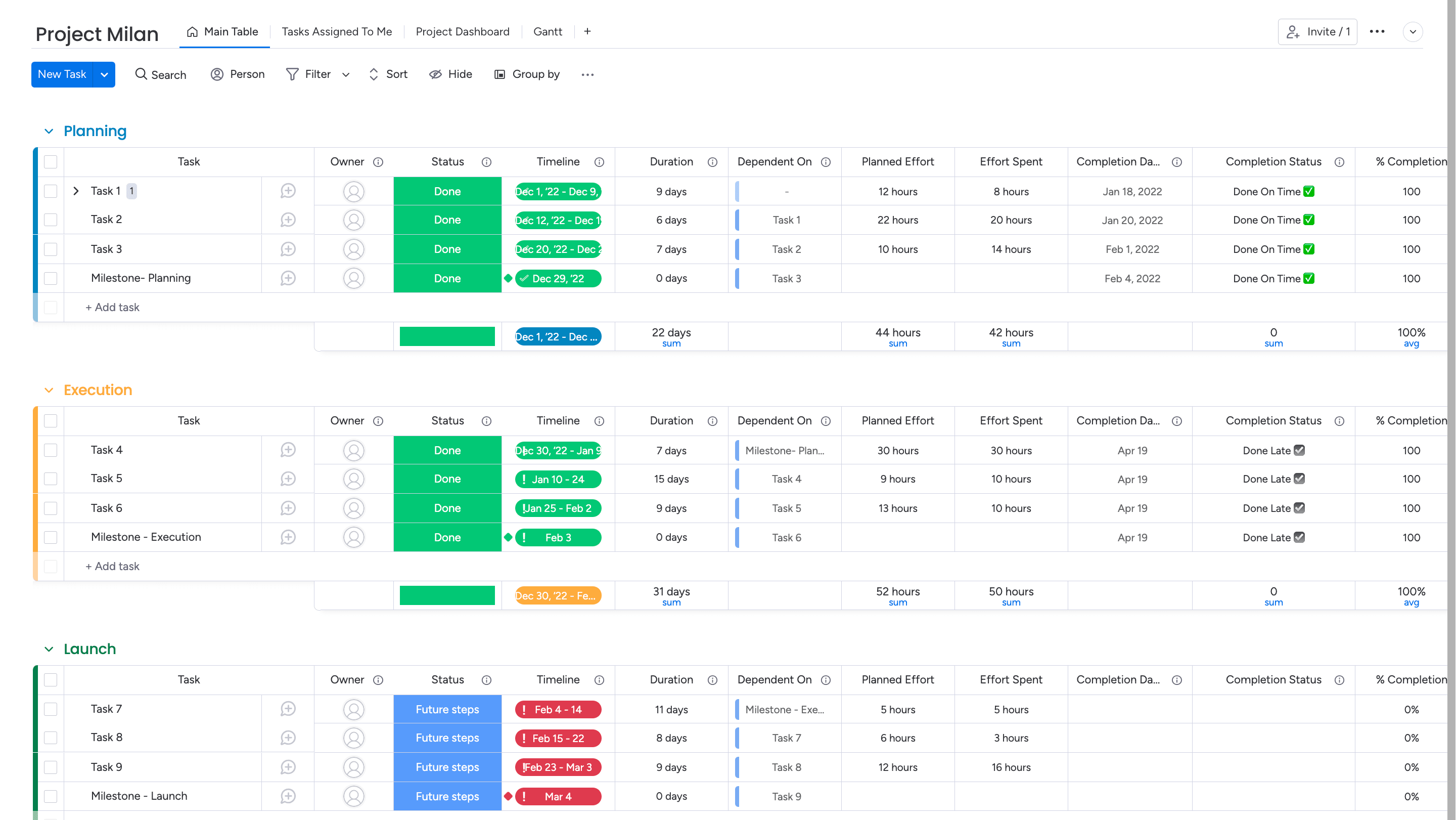Image resolution: width=1456 pixels, height=820 pixels.
Task: Open the New Task dropdown arrow
Action: 104,75
